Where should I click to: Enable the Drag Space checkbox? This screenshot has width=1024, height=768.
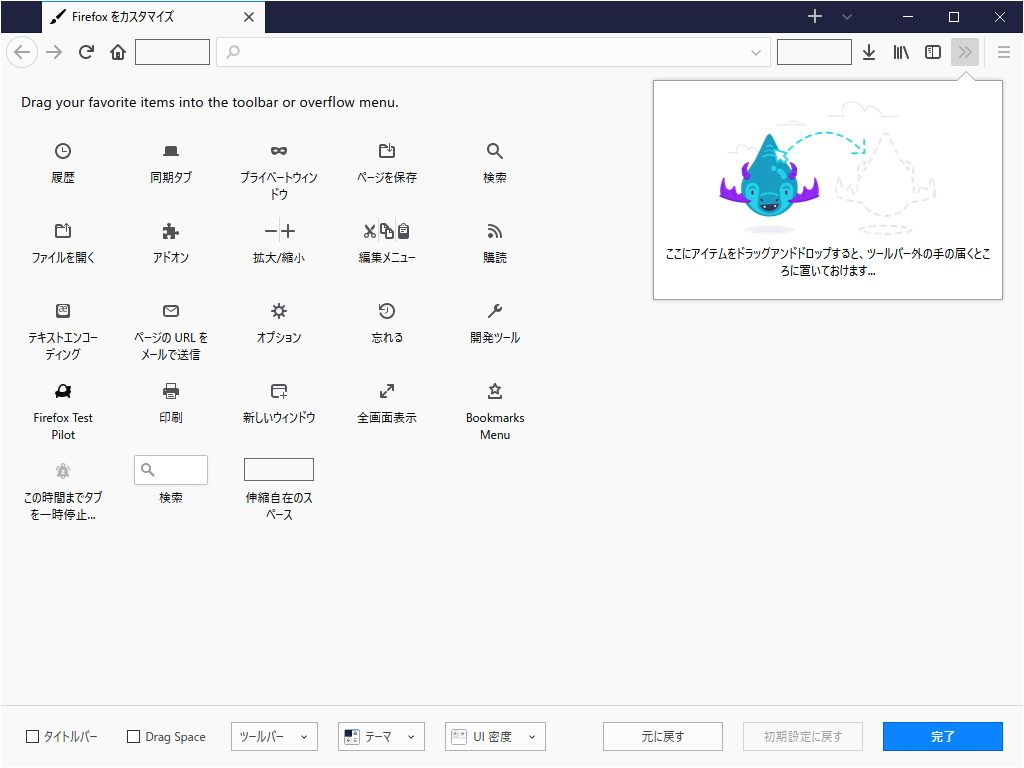(x=133, y=737)
